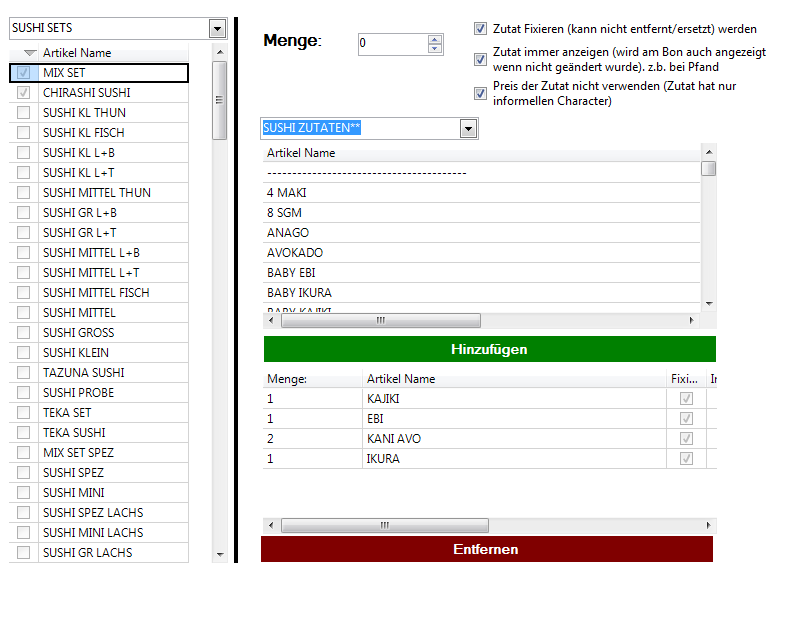Open the SUSHI ZUTATEN dropdown list
This screenshot has height=639, width=790.
[x=468, y=129]
